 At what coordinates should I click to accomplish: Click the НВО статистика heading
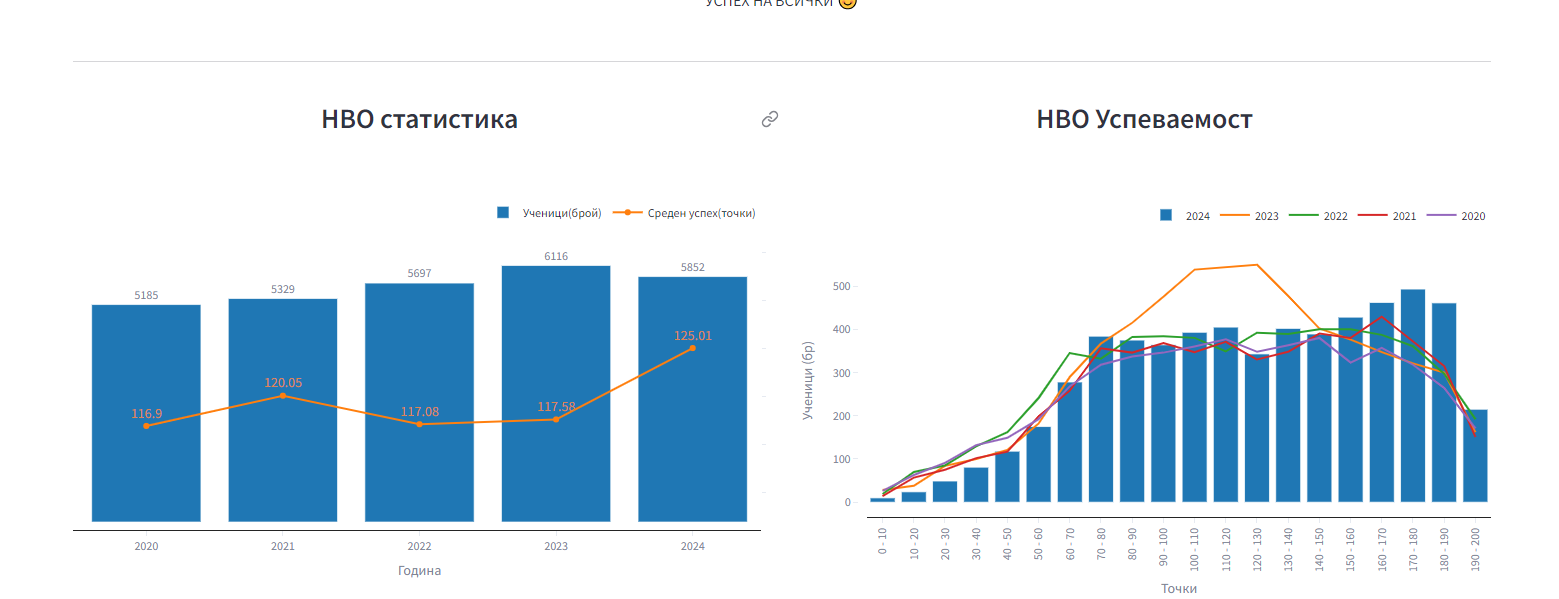point(419,120)
